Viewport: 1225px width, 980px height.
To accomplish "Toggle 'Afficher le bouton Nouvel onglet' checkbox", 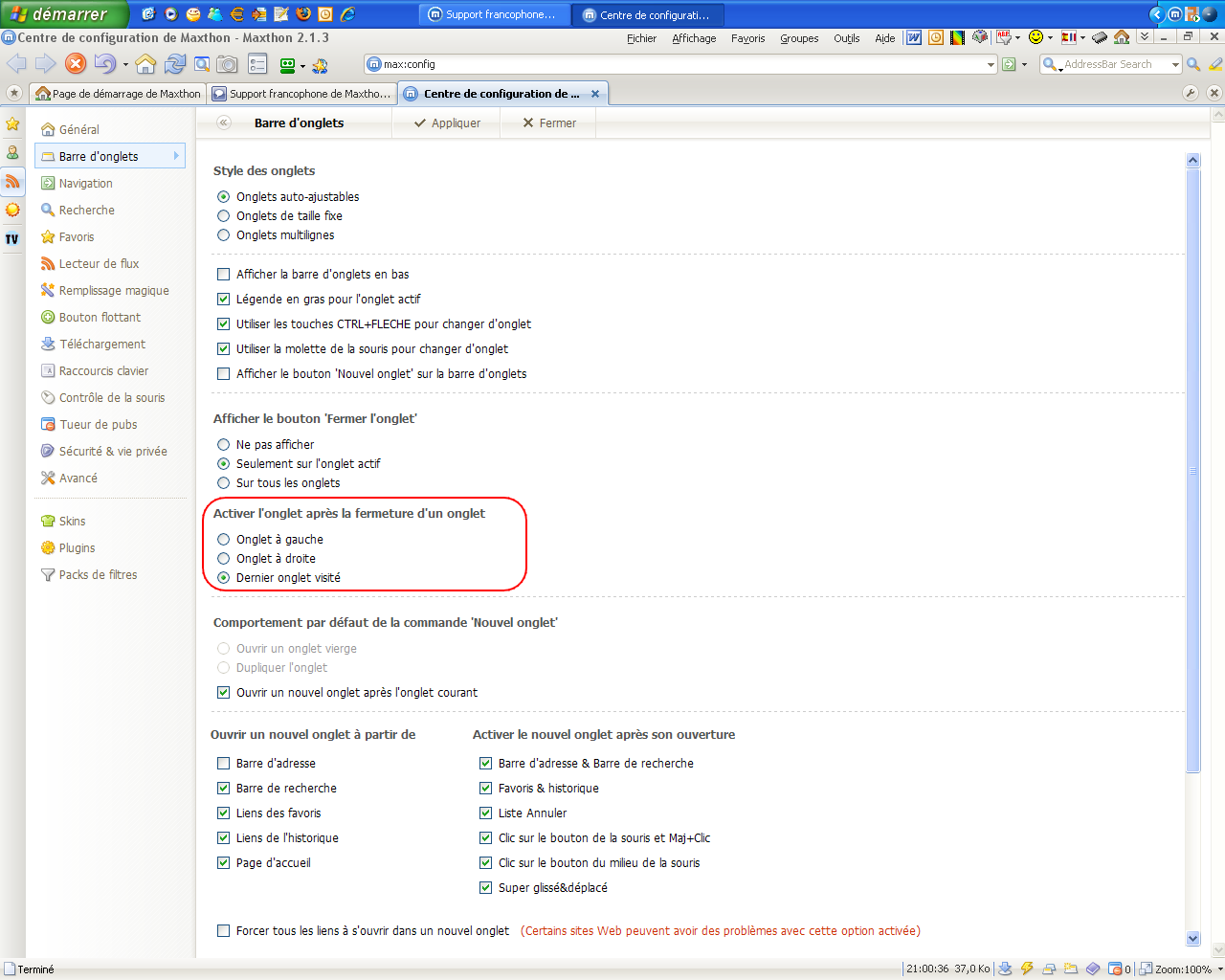I will click(x=224, y=374).
